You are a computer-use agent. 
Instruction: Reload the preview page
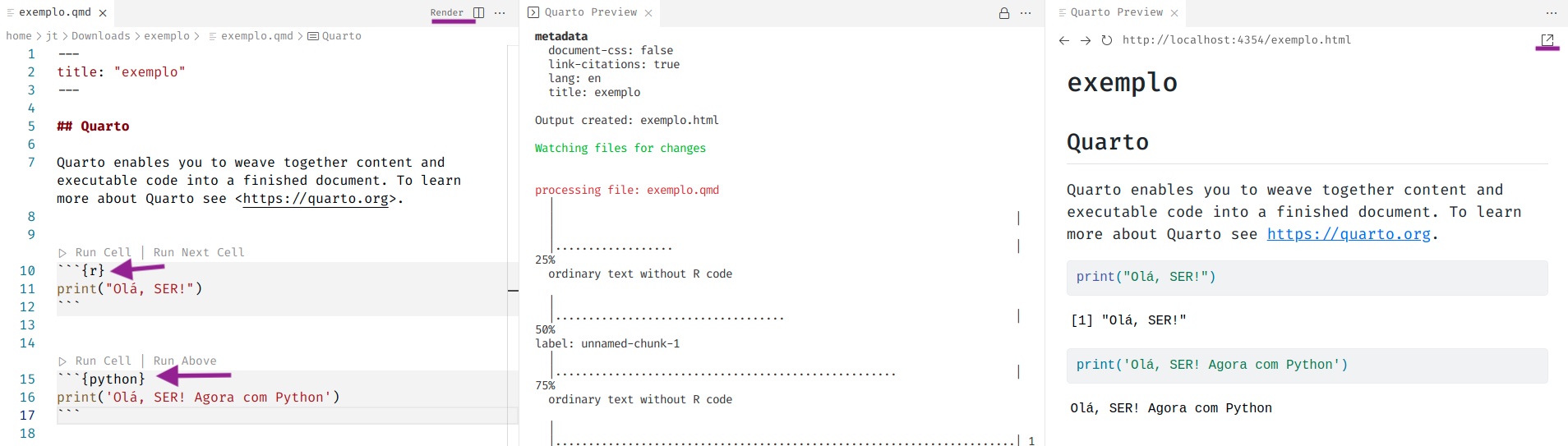point(1107,40)
